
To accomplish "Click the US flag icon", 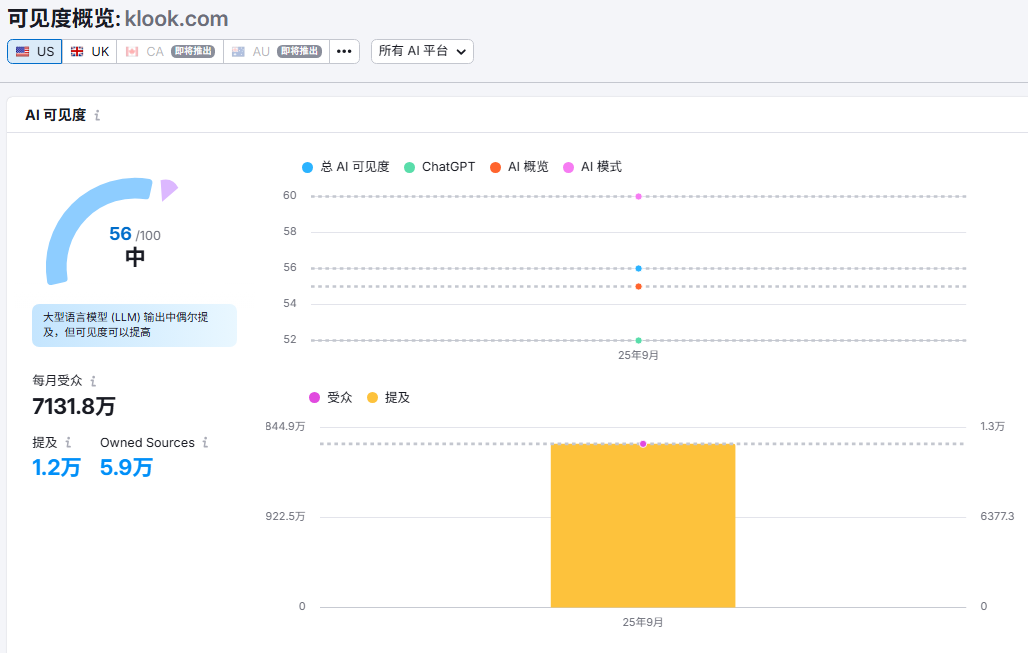I will click(x=23, y=52).
